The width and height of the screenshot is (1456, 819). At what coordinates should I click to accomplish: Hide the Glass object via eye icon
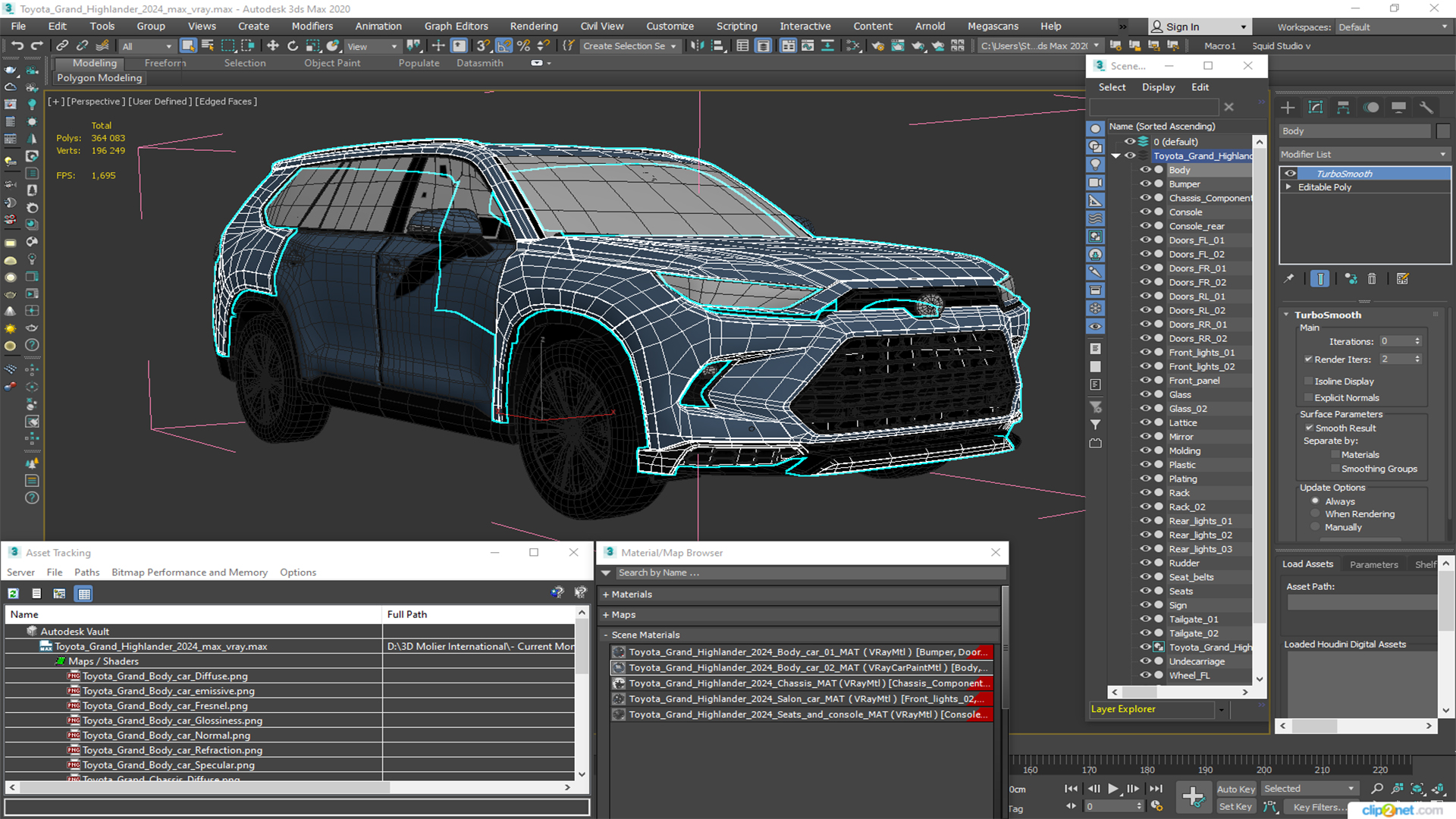click(1145, 394)
